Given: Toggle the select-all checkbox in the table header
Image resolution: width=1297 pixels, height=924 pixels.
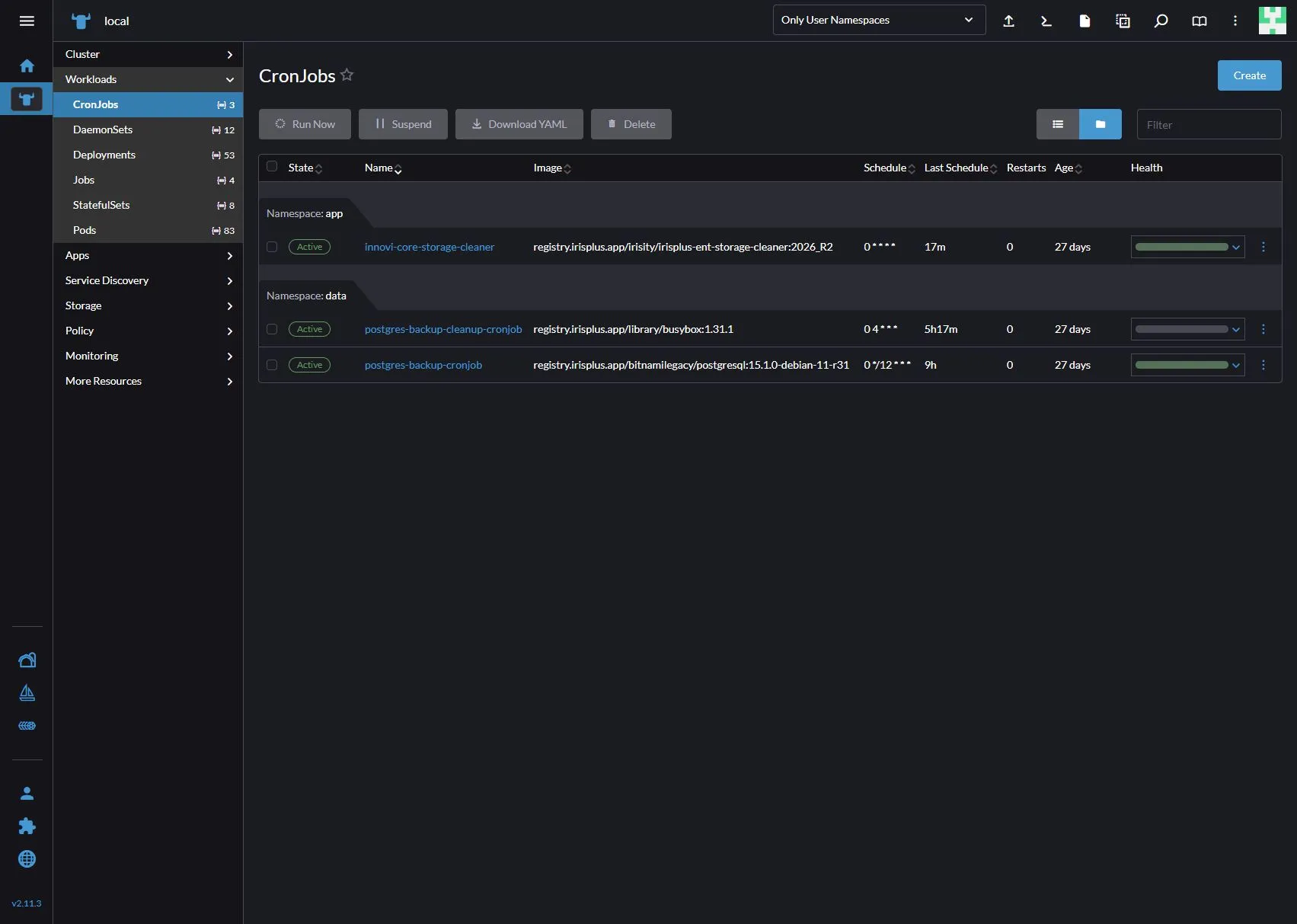Looking at the screenshot, I should pos(272,167).
